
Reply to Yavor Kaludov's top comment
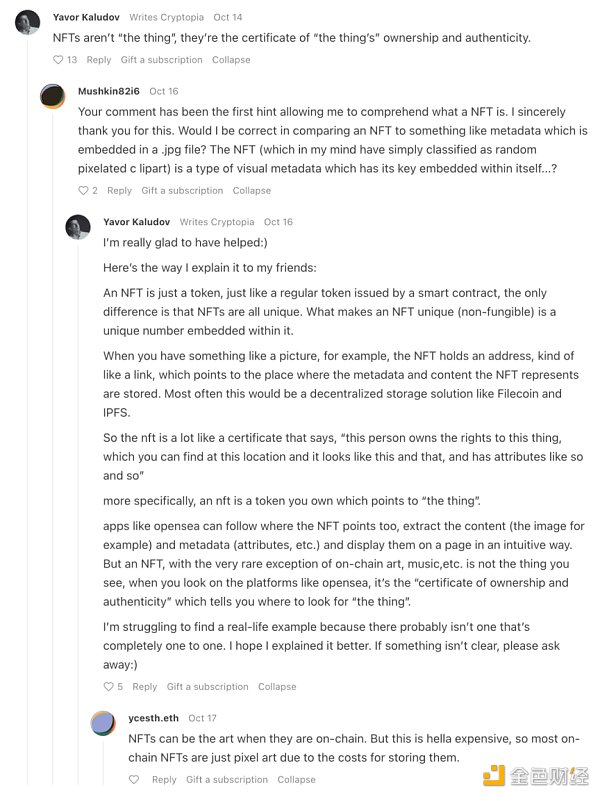click(99, 60)
